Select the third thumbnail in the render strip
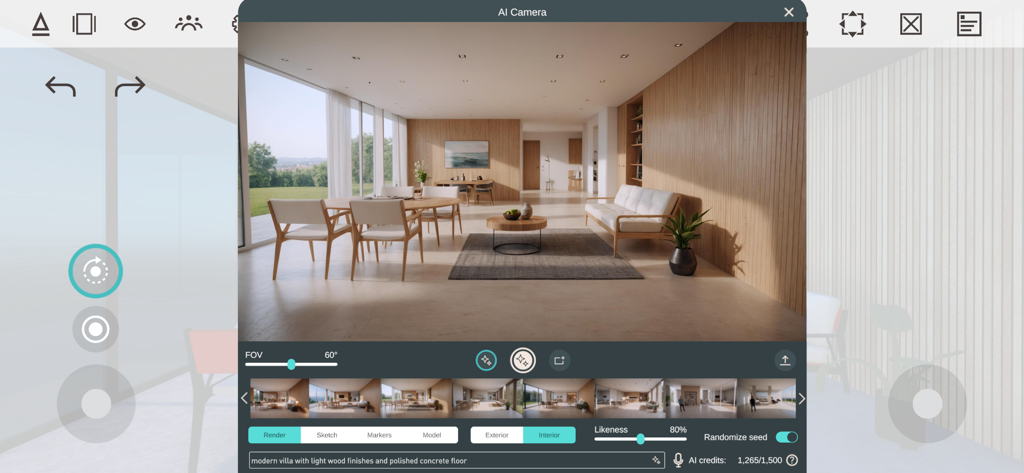 point(416,398)
